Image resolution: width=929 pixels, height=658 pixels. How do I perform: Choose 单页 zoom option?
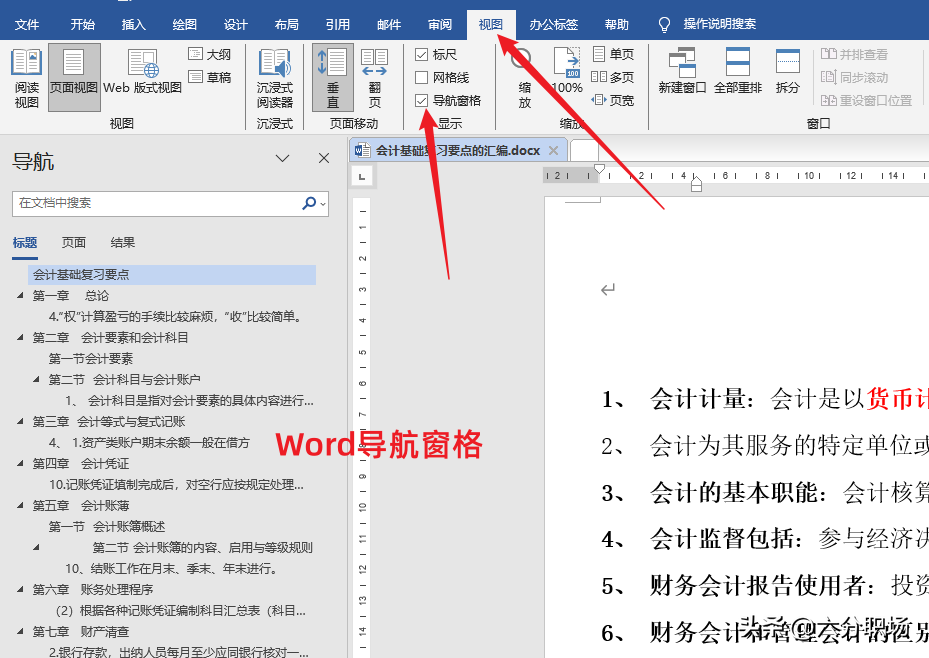point(613,54)
